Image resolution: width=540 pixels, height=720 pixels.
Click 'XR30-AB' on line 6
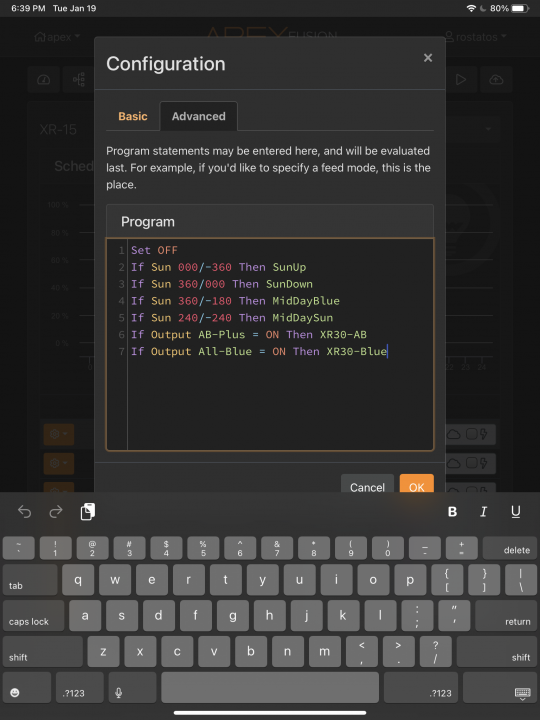pyautogui.click(x=343, y=334)
